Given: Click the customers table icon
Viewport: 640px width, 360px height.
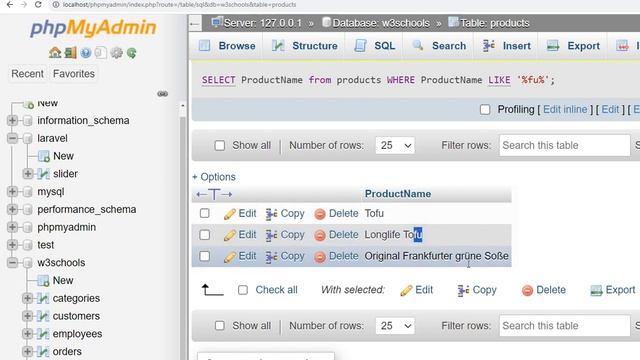Looking at the screenshot, I should click(x=43, y=316).
